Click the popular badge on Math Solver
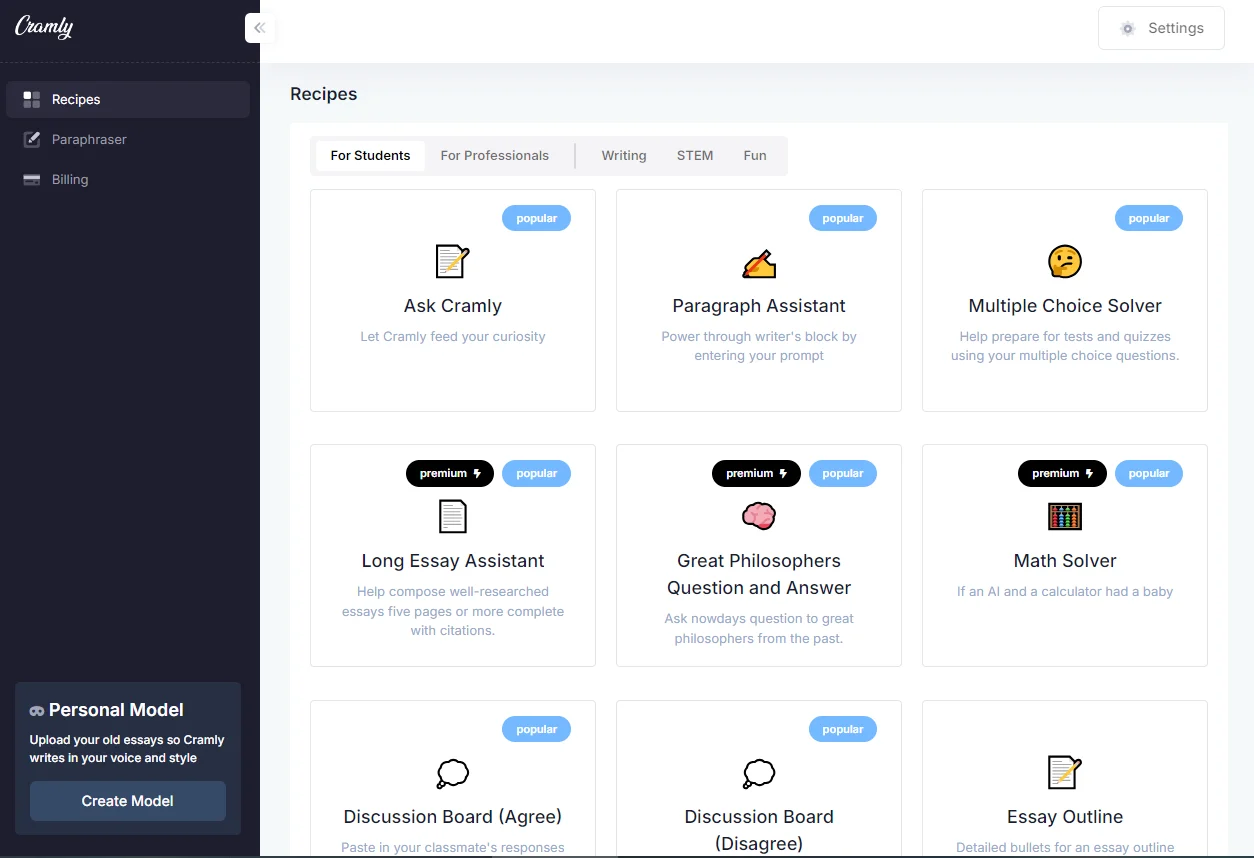The height and width of the screenshot is (858, 1254). 1149,473
